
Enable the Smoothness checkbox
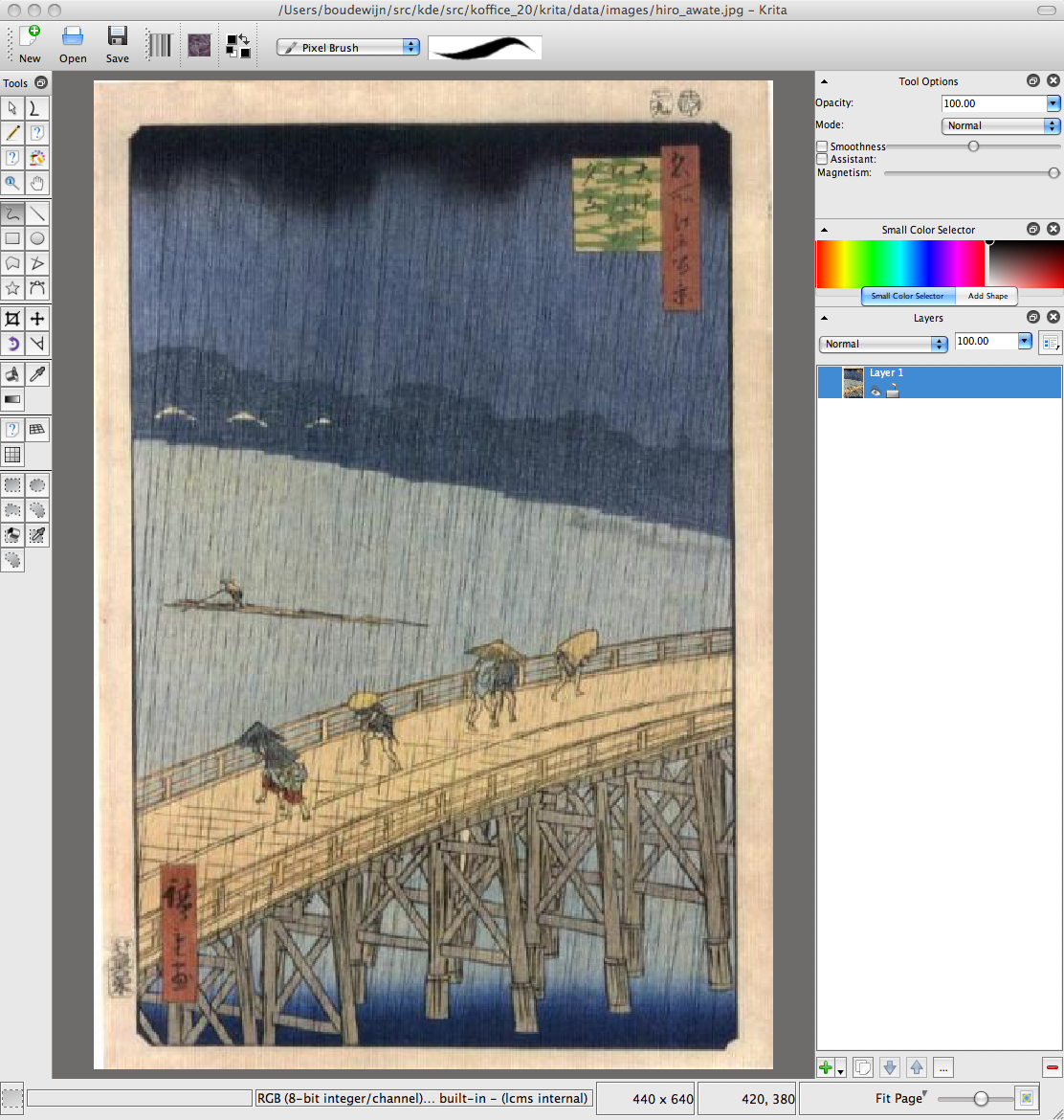pyautogui.click(x=822, y=146)
